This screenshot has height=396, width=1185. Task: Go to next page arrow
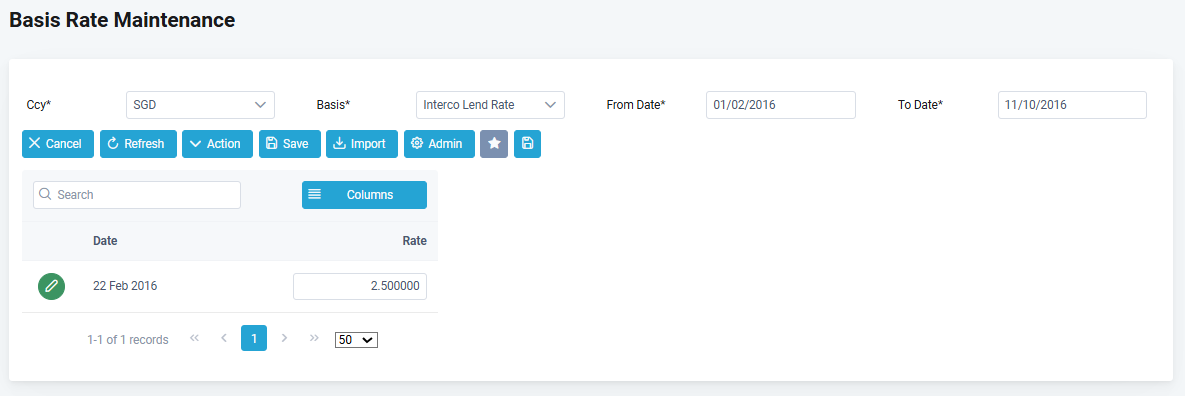point(284,339)
